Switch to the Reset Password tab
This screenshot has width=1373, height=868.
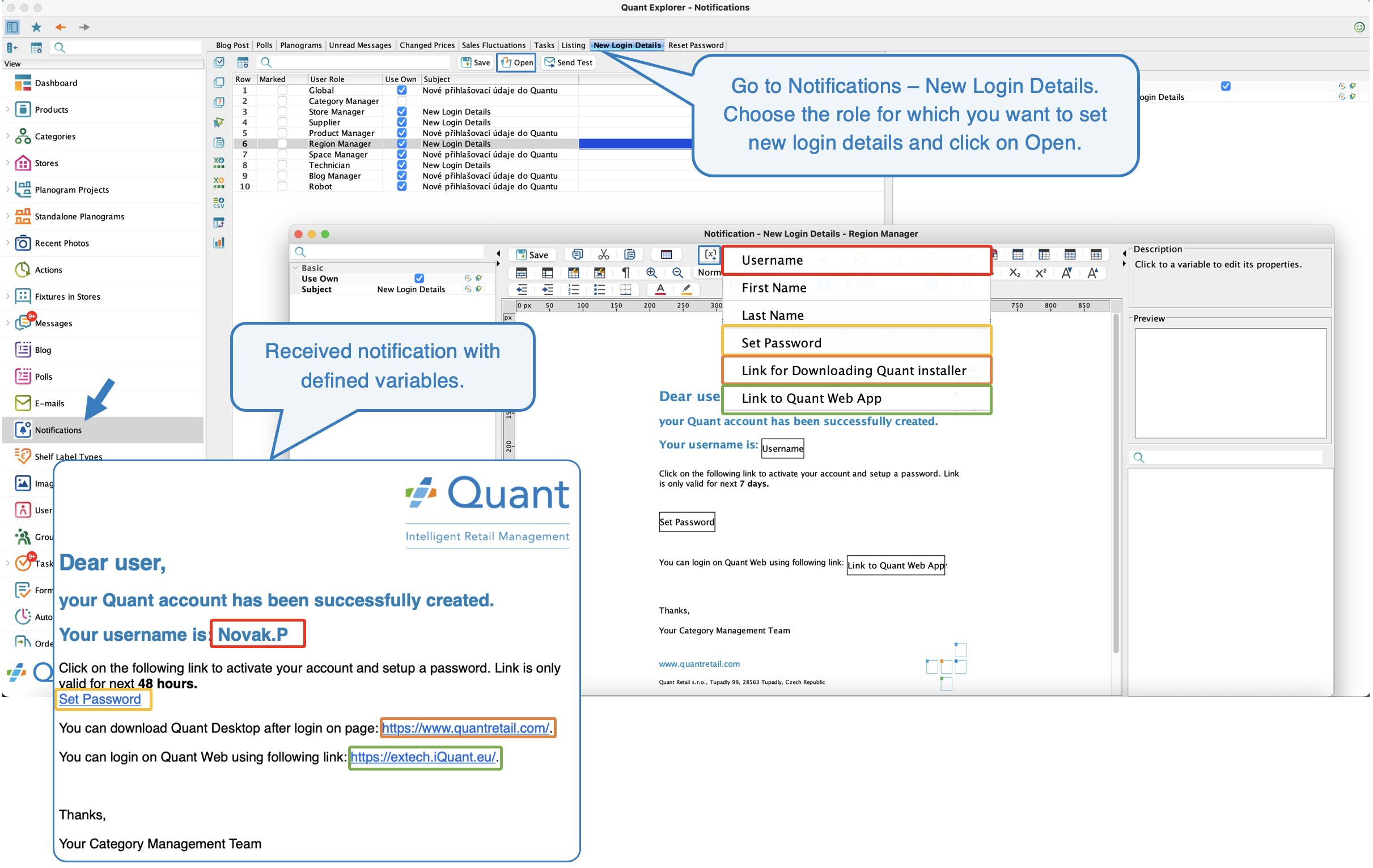click(696, 45)
